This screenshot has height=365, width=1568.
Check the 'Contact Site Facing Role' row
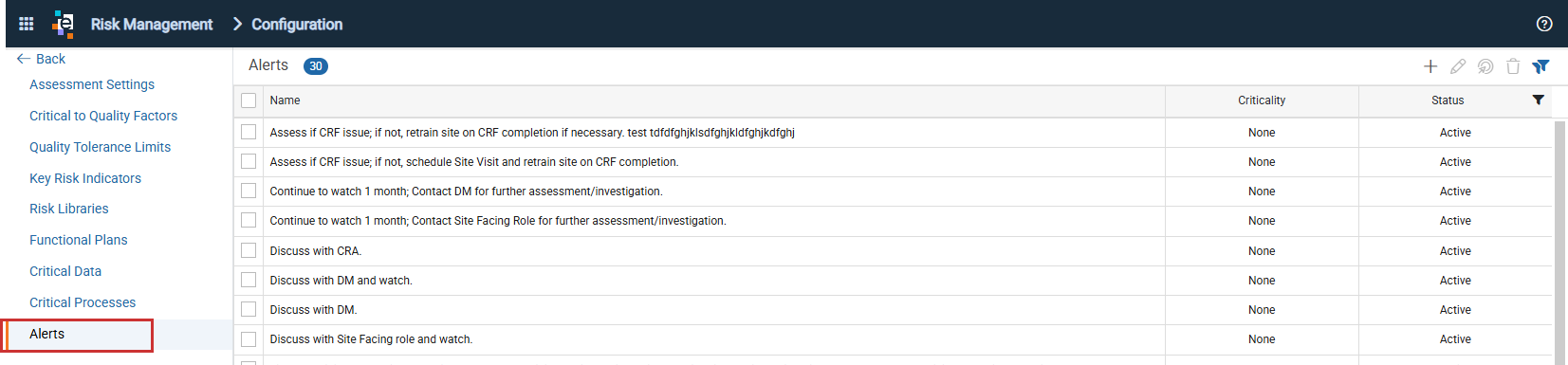click(x=249, y=221)
